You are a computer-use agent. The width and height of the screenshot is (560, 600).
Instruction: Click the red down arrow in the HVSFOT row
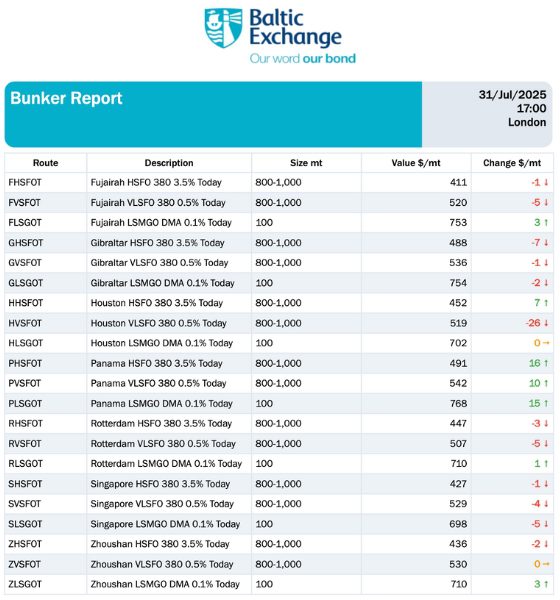click(x=546, y=323)
